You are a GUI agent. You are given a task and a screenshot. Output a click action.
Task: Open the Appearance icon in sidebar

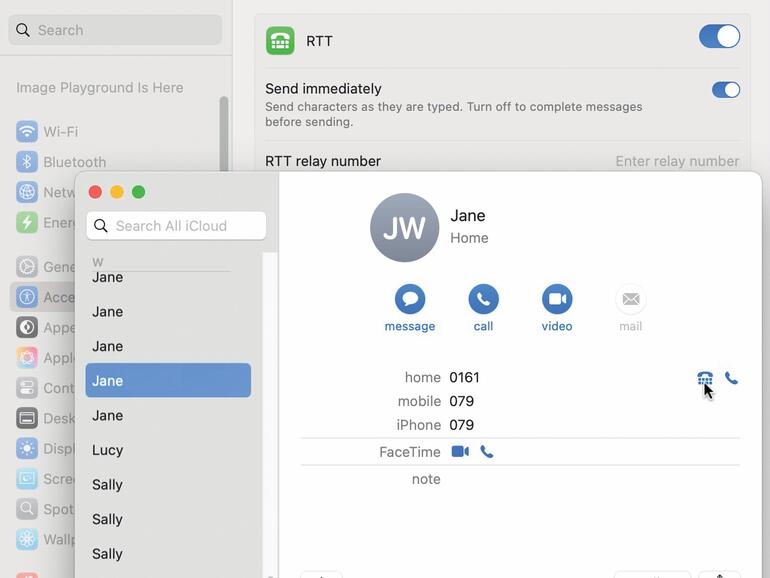point(27,328)
